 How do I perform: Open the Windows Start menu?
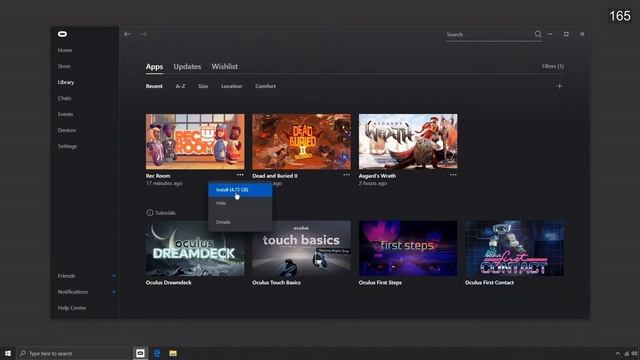tap(8, 353)
